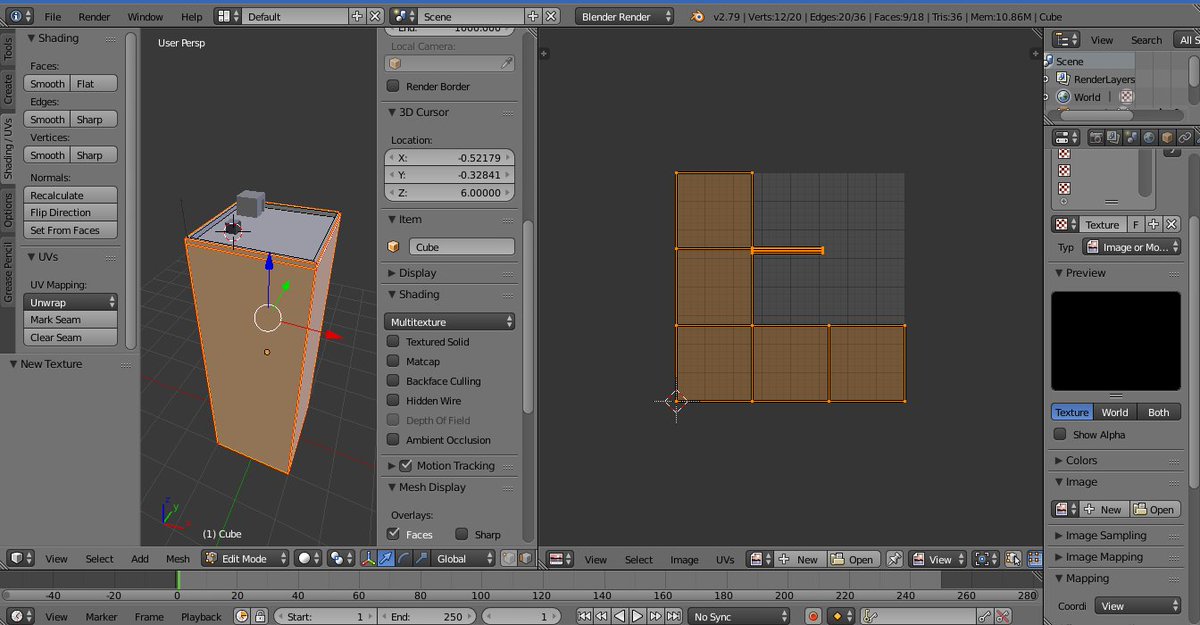Select the rotate manipulator icon
Viewport: 1200px width, 625px height.
click(402, 558)
